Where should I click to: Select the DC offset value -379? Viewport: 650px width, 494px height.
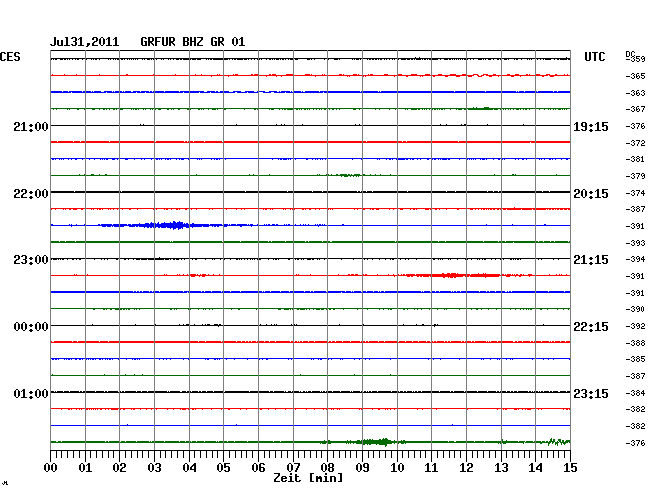tap(635, 176)
